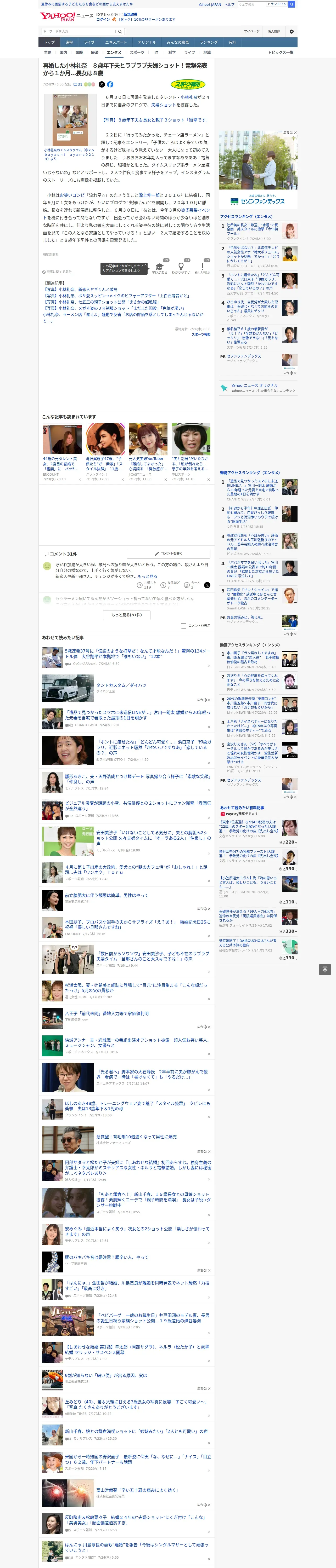Select the 国内 category

[63, 52]
